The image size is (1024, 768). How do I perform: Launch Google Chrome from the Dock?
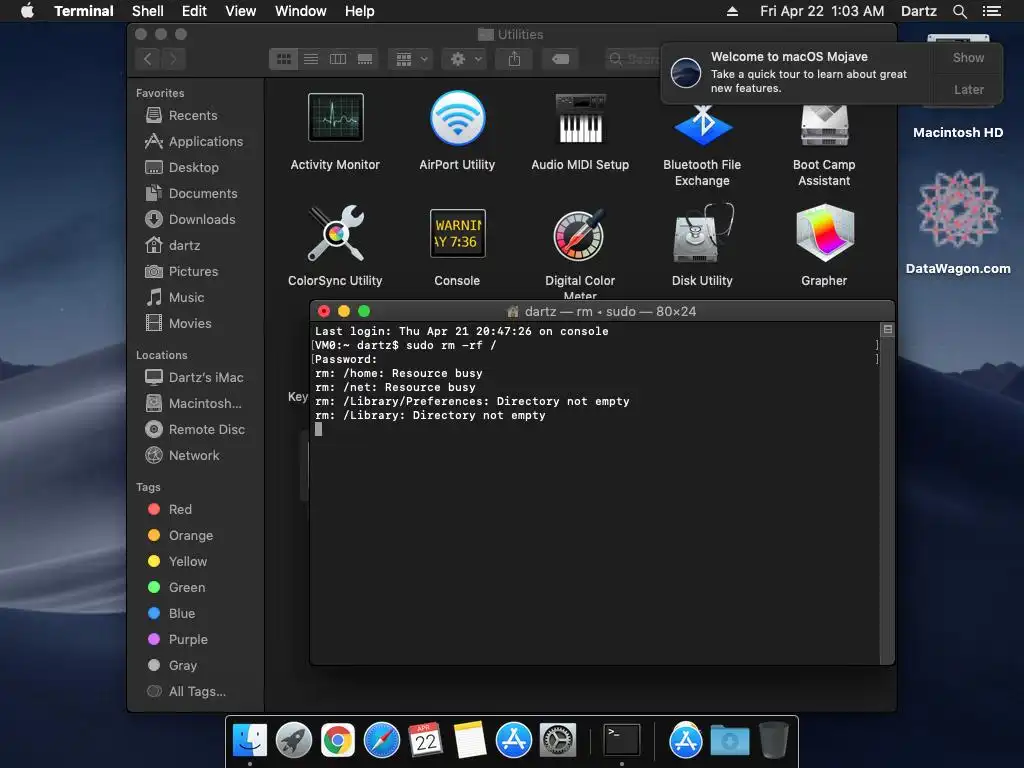pyautogui.click(x=338, y=741)
